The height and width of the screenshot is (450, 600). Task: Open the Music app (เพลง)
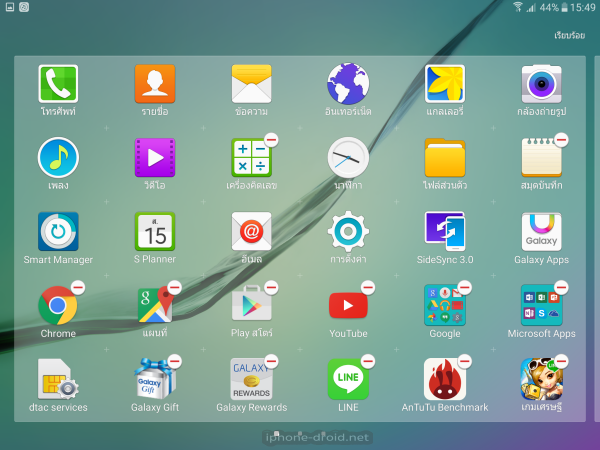point(58,158)
